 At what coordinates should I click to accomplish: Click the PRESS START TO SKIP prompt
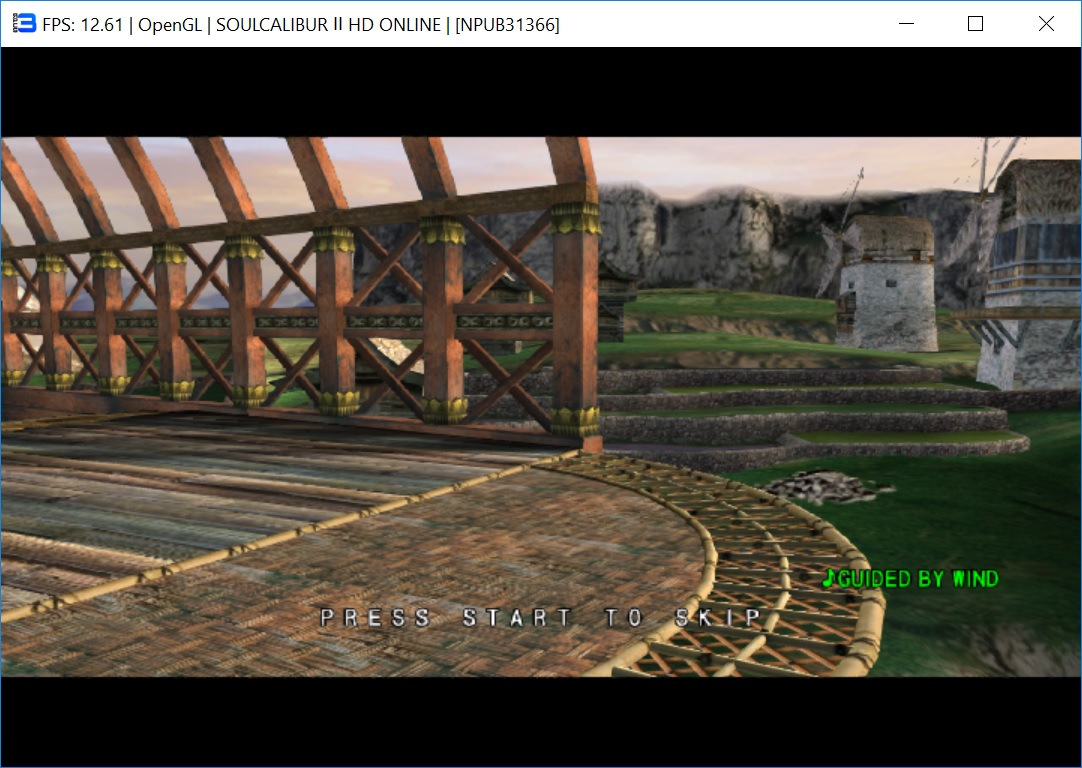coord(541,618)
